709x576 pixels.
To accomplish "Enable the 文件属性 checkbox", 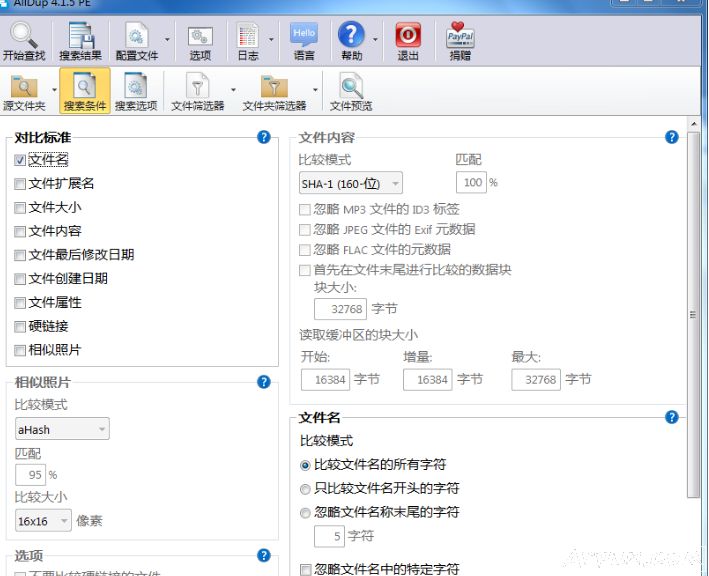I will [x=19, y=302].
